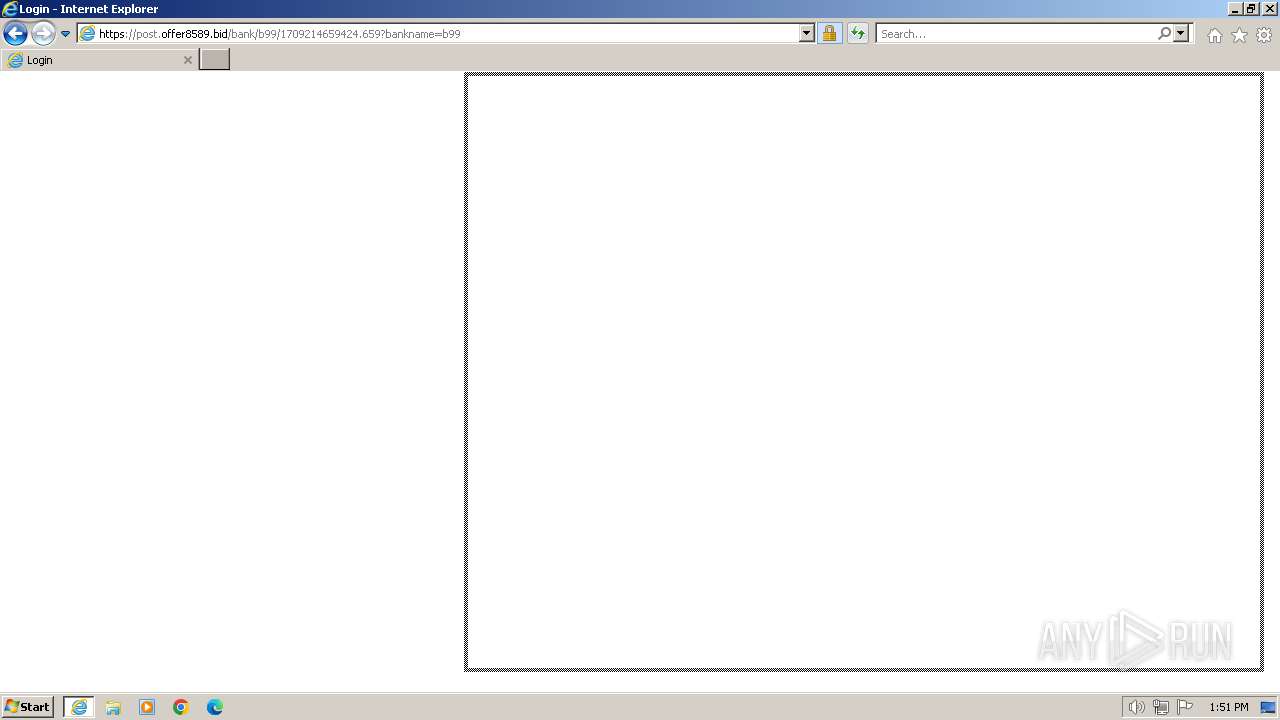Launch Windows Media Player from taskbar
This screenshot has width=1280, height=720.
pyautogui.click(x=147, y=707)
